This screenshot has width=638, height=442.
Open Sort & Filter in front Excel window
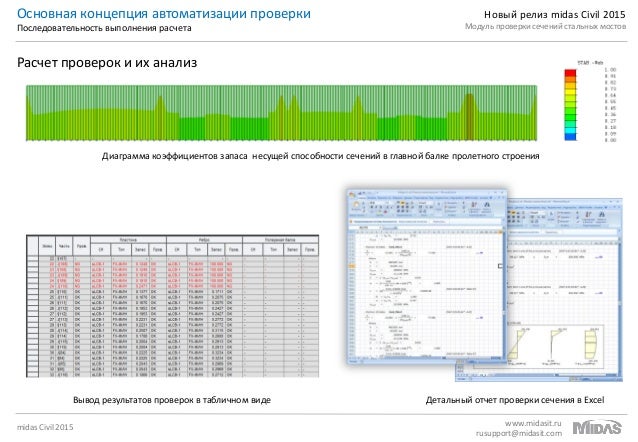coord(474,206)
